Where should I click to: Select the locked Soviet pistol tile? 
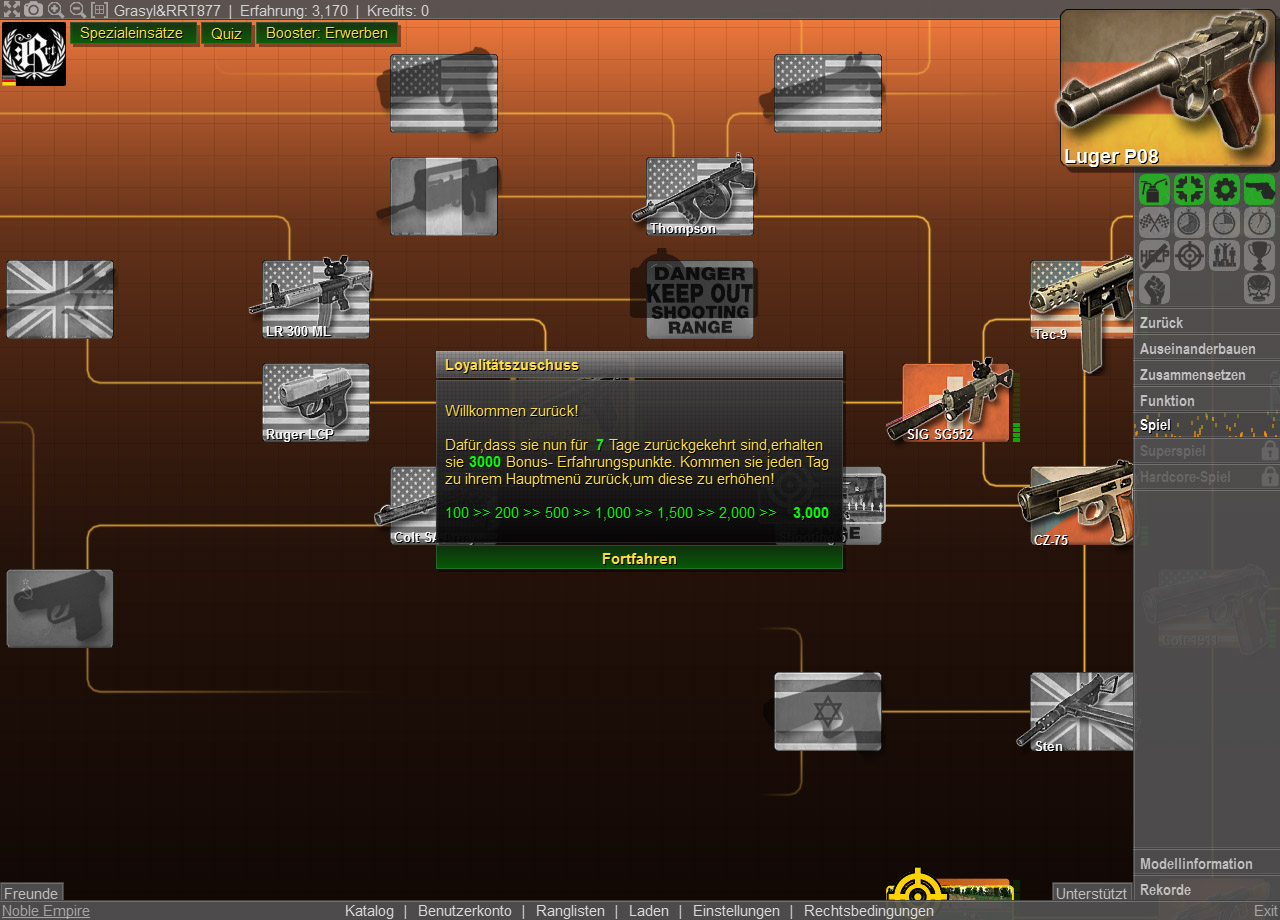[x=60, y=608]
